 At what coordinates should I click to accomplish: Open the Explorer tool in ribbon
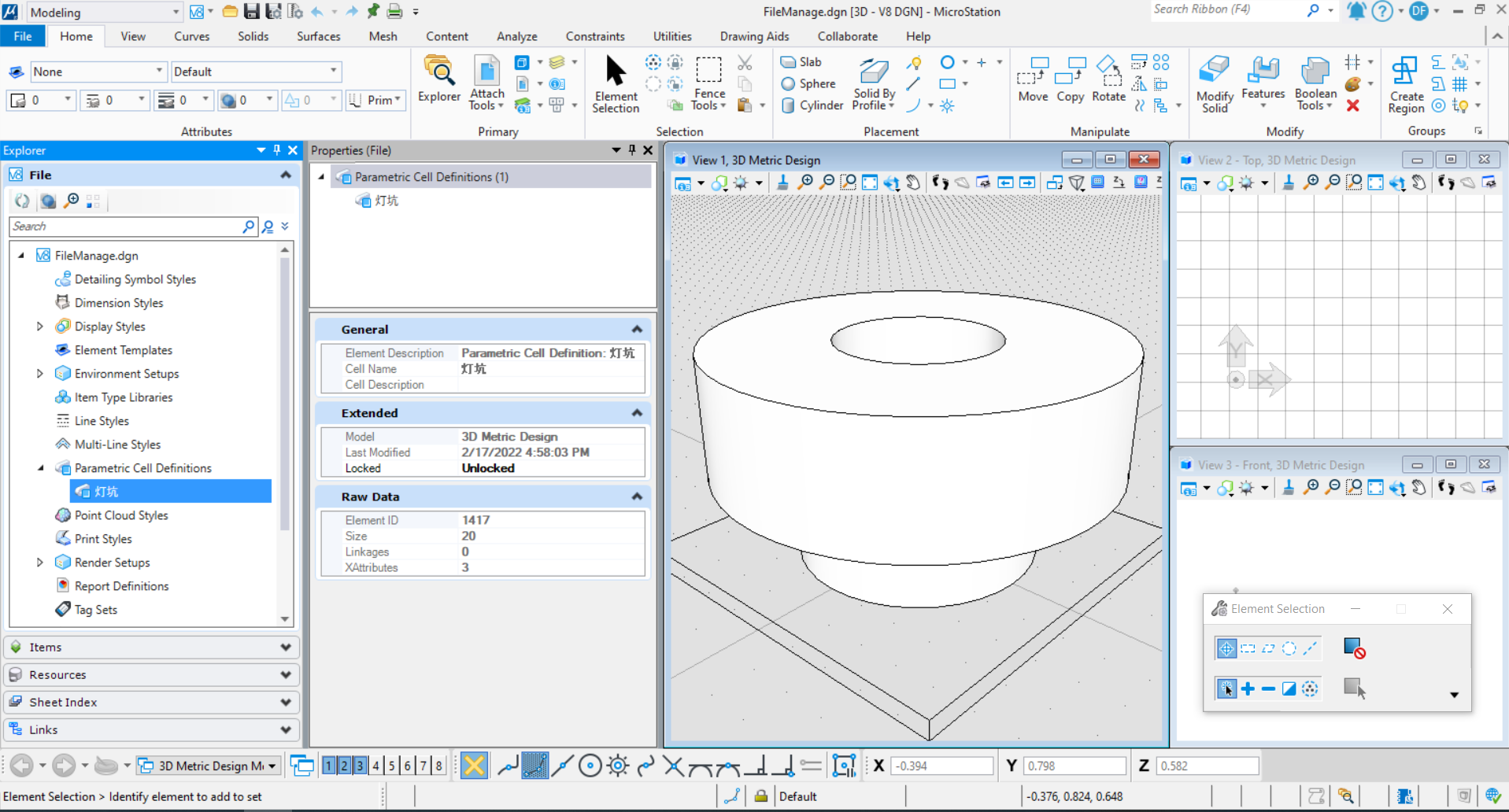pos(439,79)
